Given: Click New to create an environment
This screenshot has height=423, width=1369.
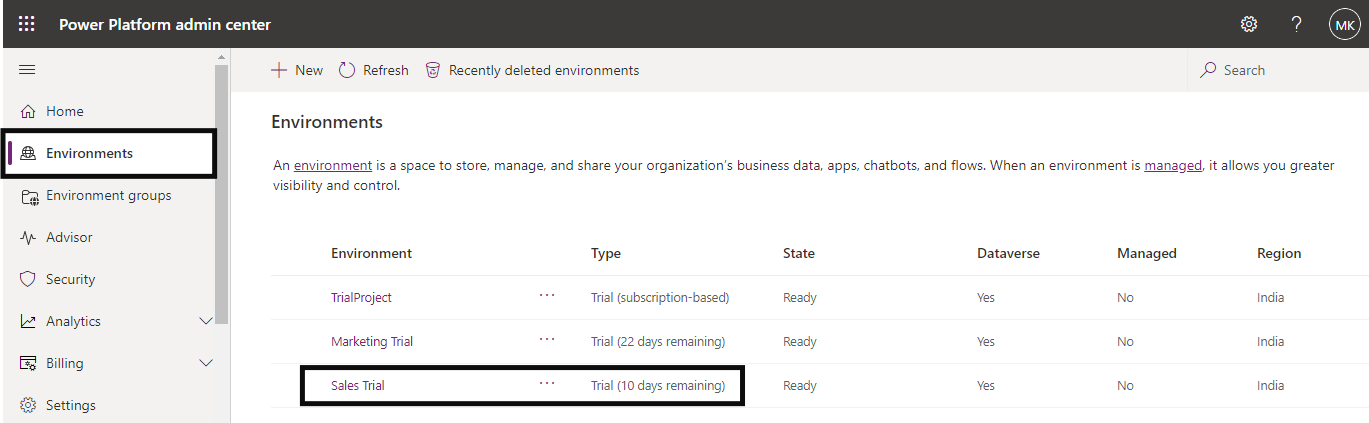Looking at the screenshot, I should [297, 70].
